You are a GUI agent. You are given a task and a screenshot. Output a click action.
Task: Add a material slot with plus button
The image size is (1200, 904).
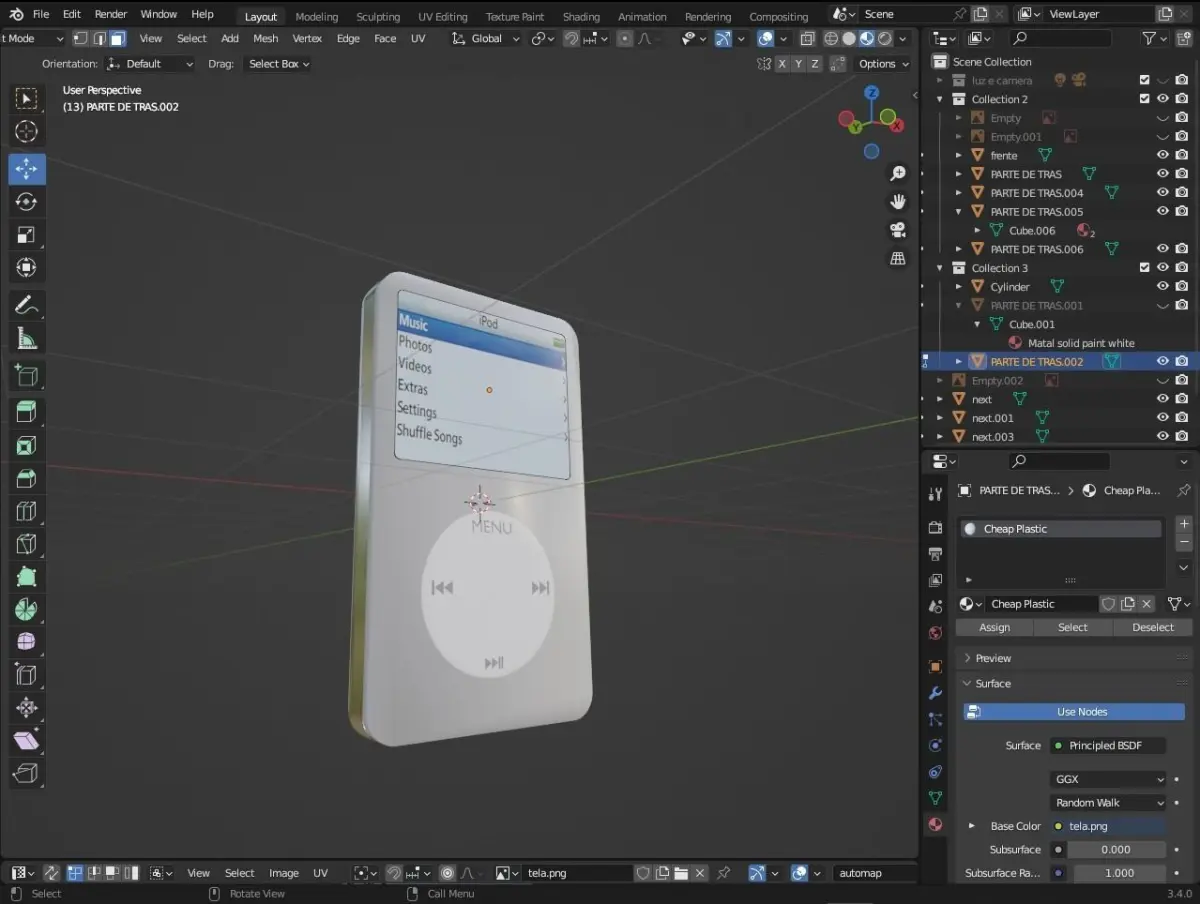pos(1184,524)
